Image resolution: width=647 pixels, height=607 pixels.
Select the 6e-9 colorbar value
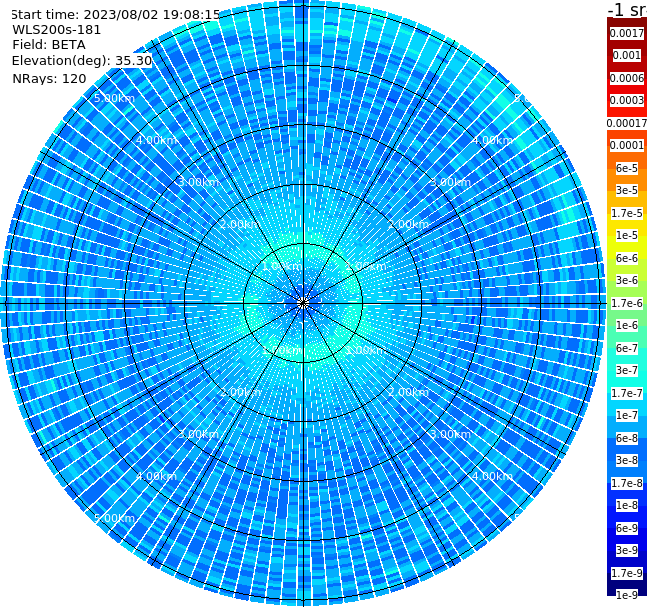627,528
